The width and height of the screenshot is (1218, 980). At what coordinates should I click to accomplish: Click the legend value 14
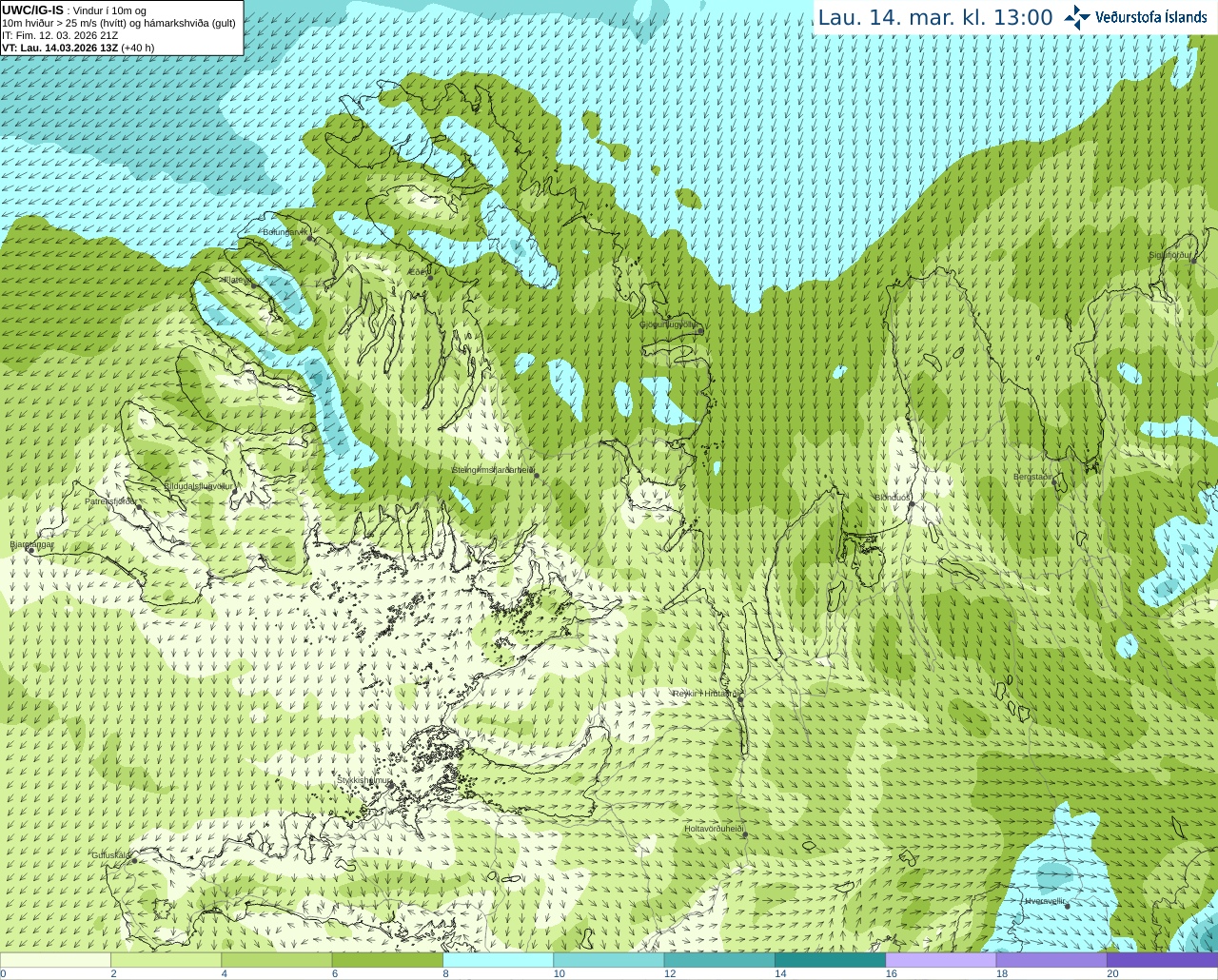click(x=780, y=973)
